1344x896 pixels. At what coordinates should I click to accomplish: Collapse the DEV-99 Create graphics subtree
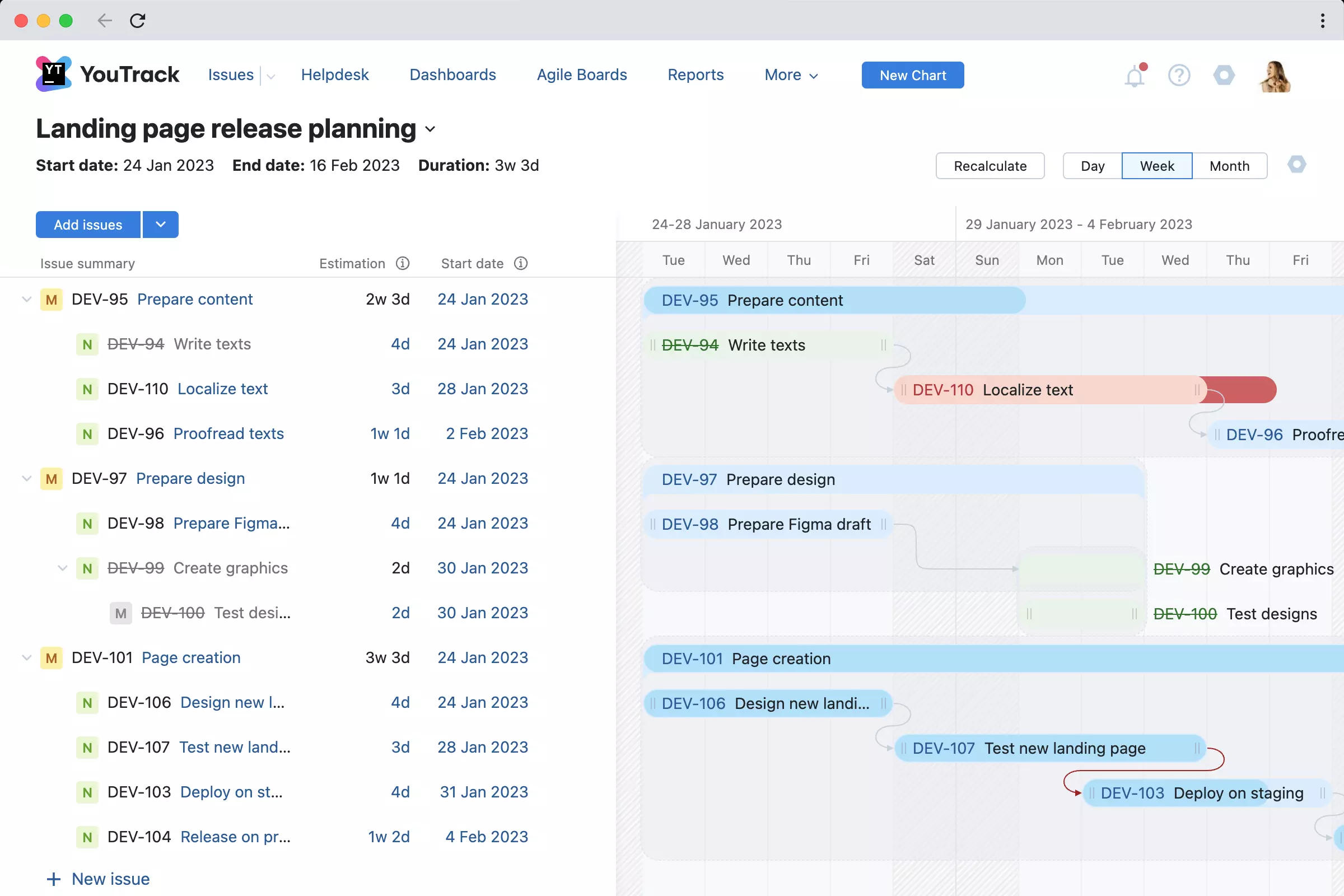coord(62,568)
